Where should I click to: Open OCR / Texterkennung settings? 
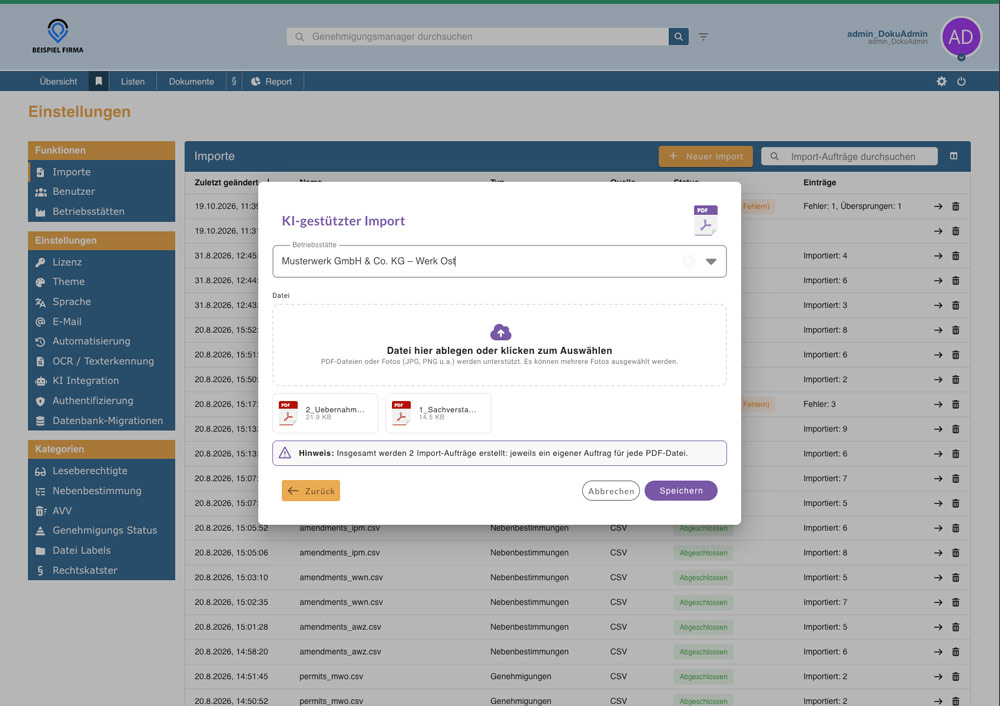[x=101, y=361]
